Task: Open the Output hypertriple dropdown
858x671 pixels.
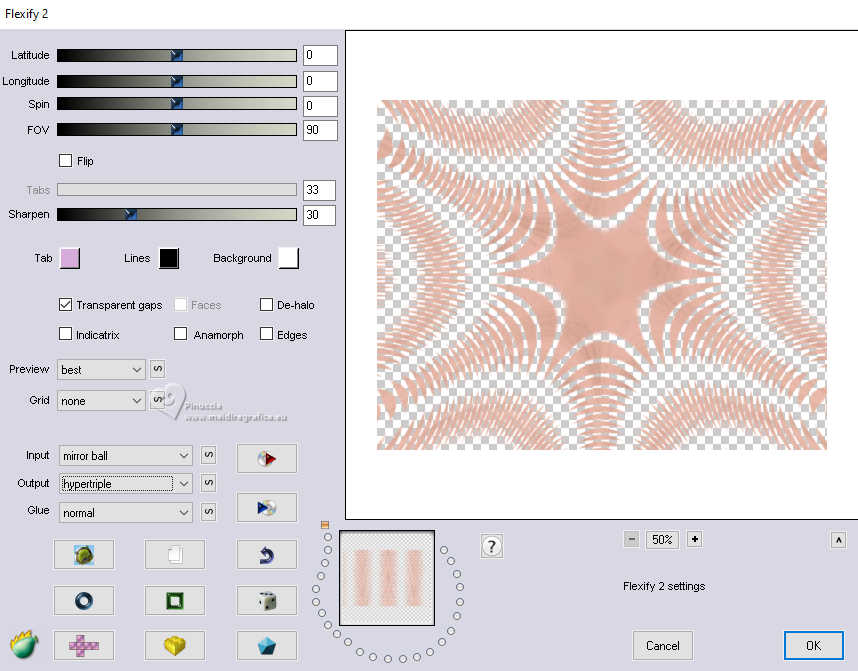Action: [126, 484]
